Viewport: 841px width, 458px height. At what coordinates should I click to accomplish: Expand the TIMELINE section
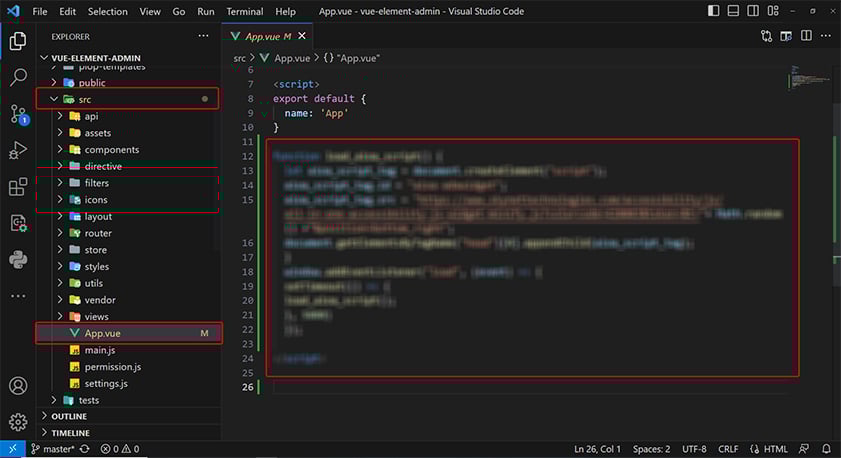click(129, 433)
